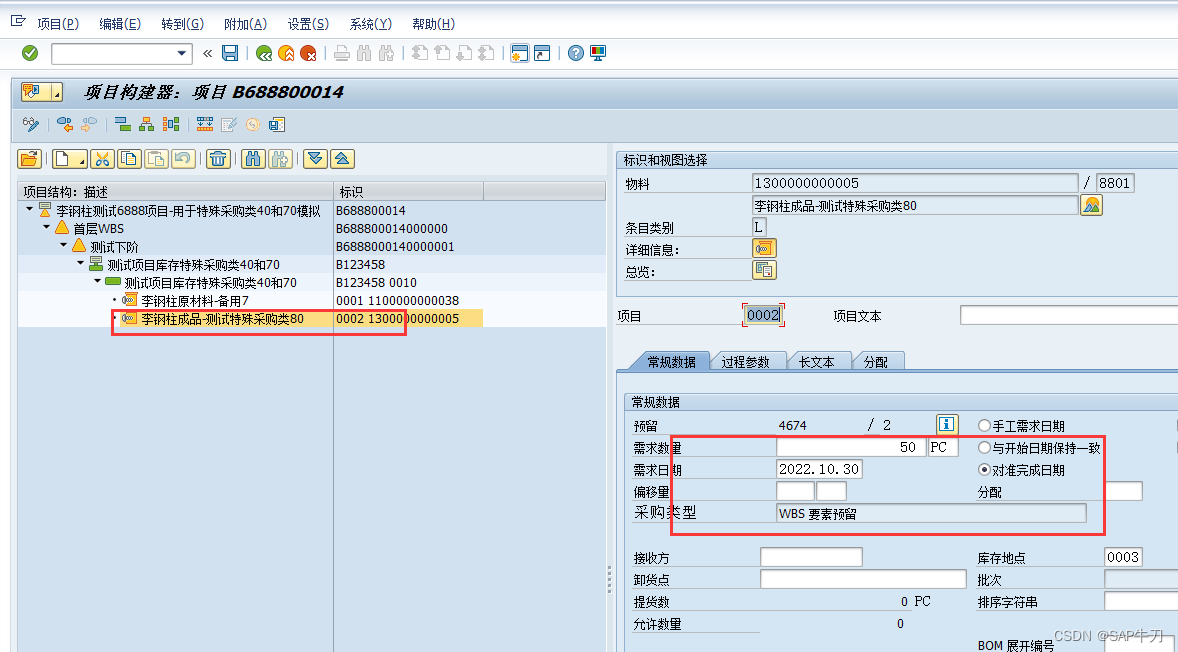The width and height of the screenshot is (1178, 652).
Task: Collapse the 李钢柱测试6888项目 root node
Action: (29, 209)
